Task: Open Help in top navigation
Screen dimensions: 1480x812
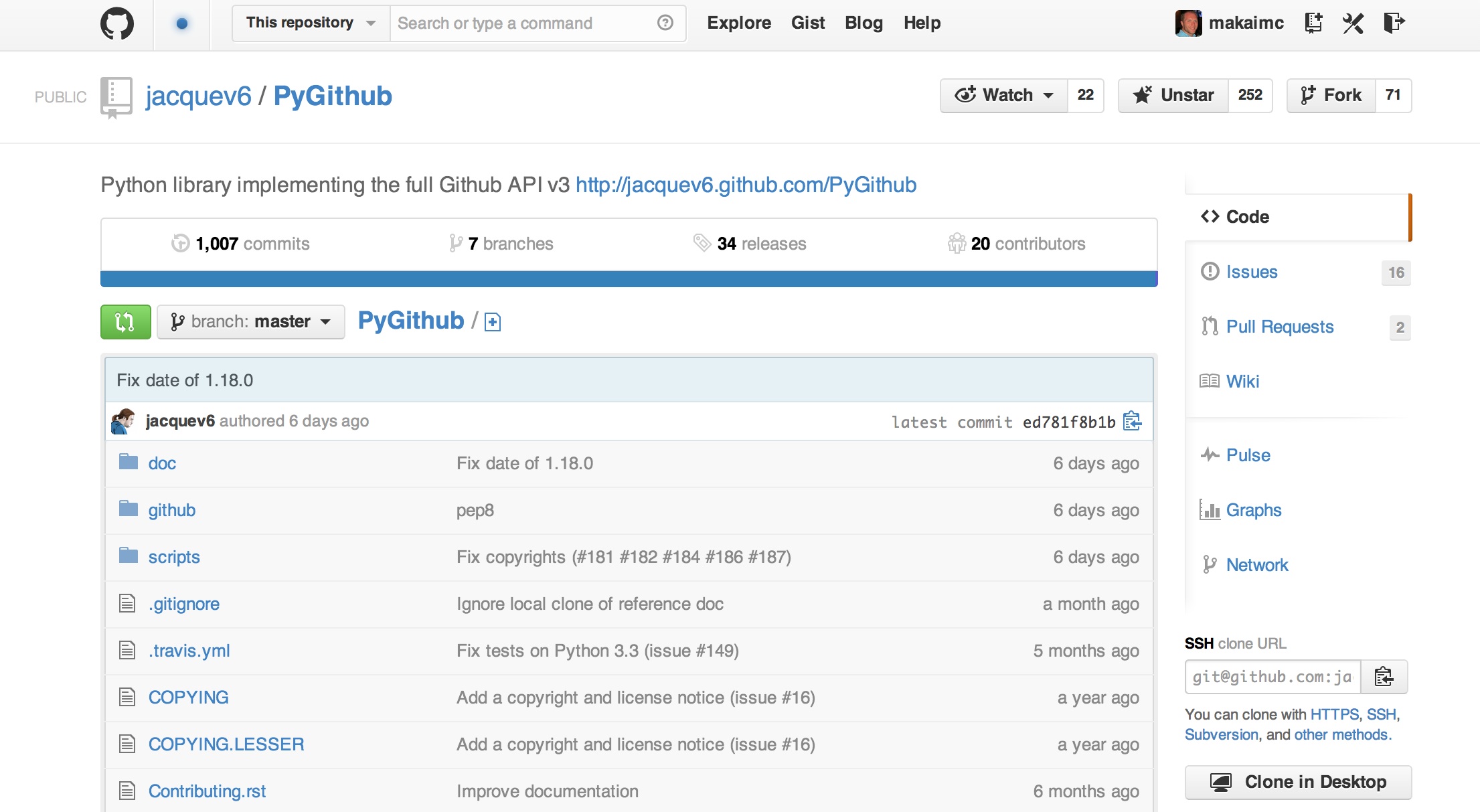Action: coord(922,23)
